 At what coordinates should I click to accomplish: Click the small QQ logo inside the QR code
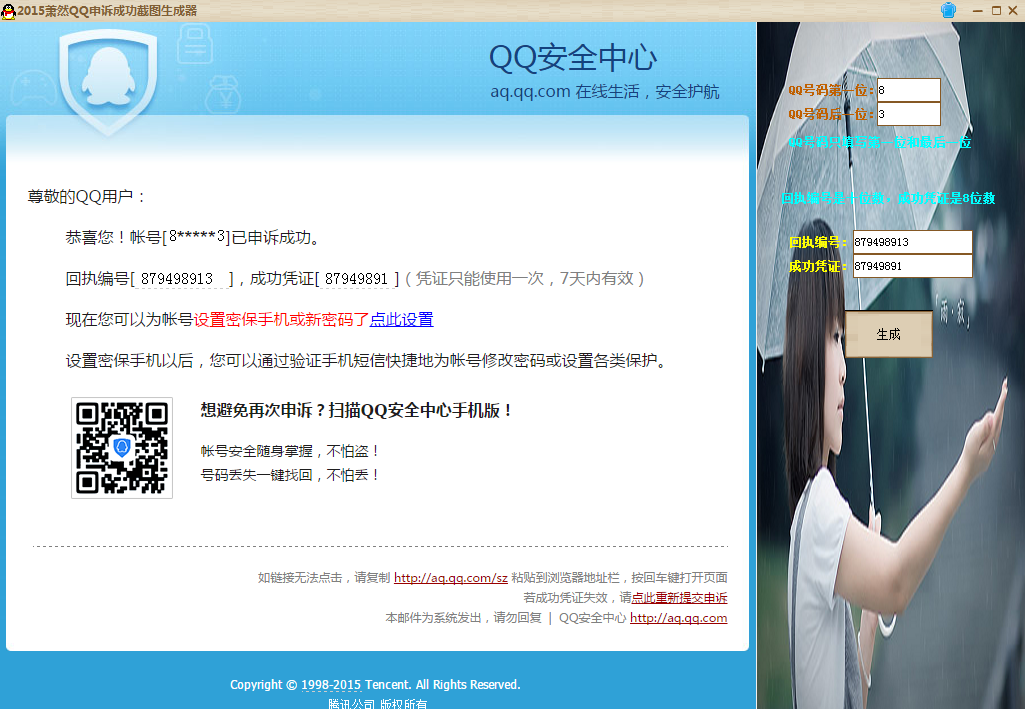tap(121, 448)
